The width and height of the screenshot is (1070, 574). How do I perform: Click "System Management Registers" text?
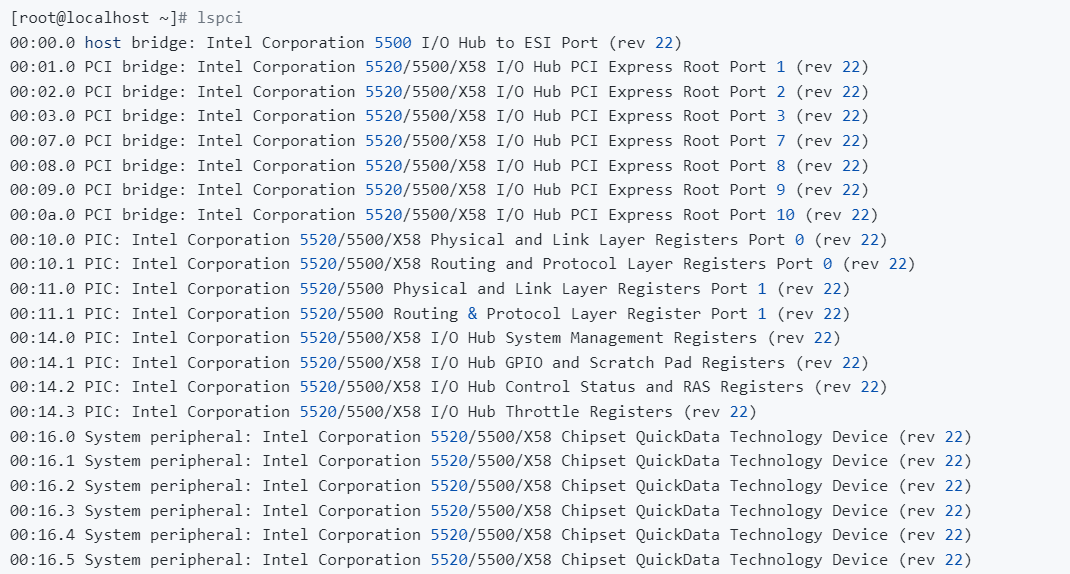[x=630, y=338]
